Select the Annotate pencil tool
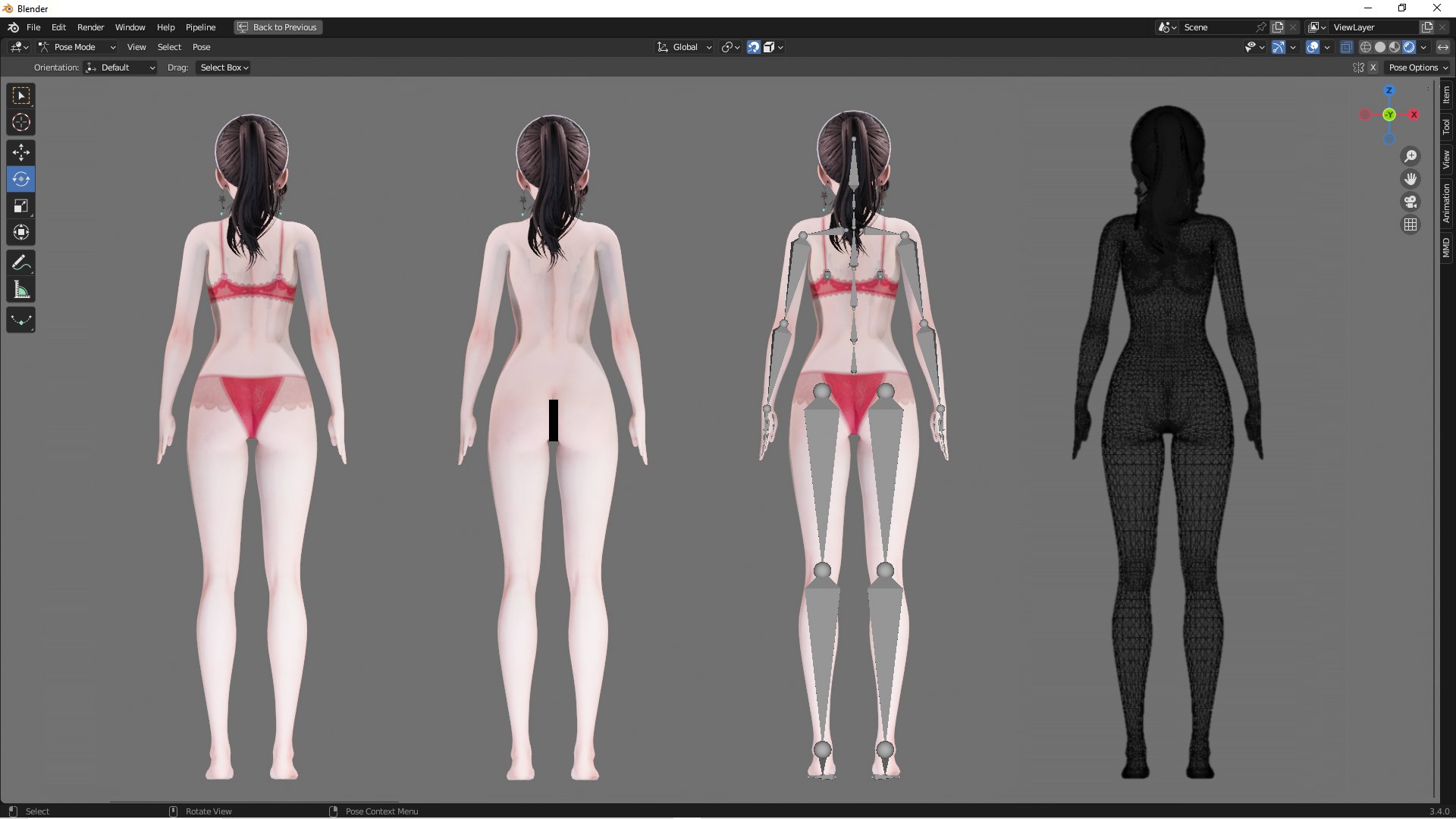Viewport: 1456px width, 819px height. pyautogui.click(x=21, y=263)
